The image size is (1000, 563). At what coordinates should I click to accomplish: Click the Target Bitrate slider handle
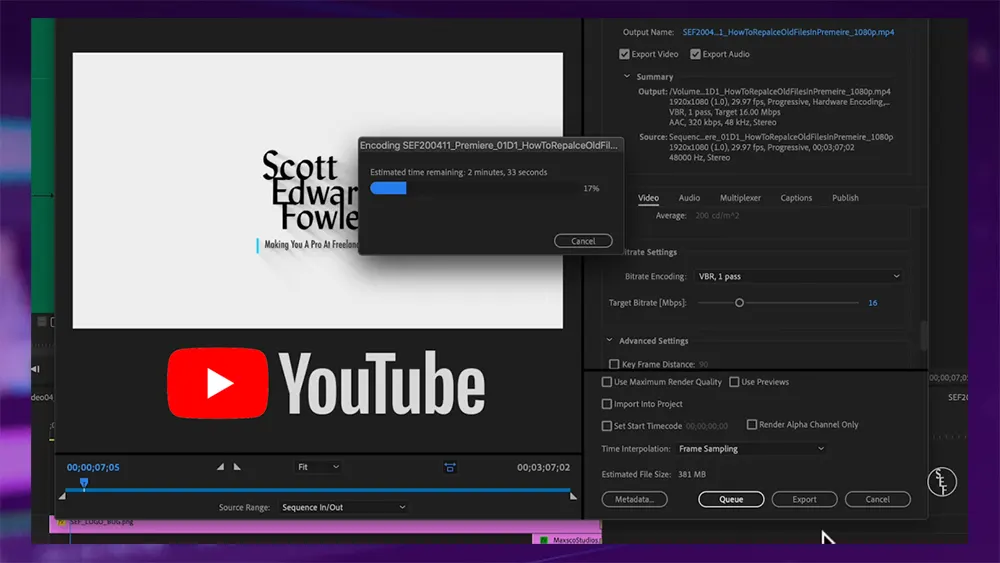(739, 302)
